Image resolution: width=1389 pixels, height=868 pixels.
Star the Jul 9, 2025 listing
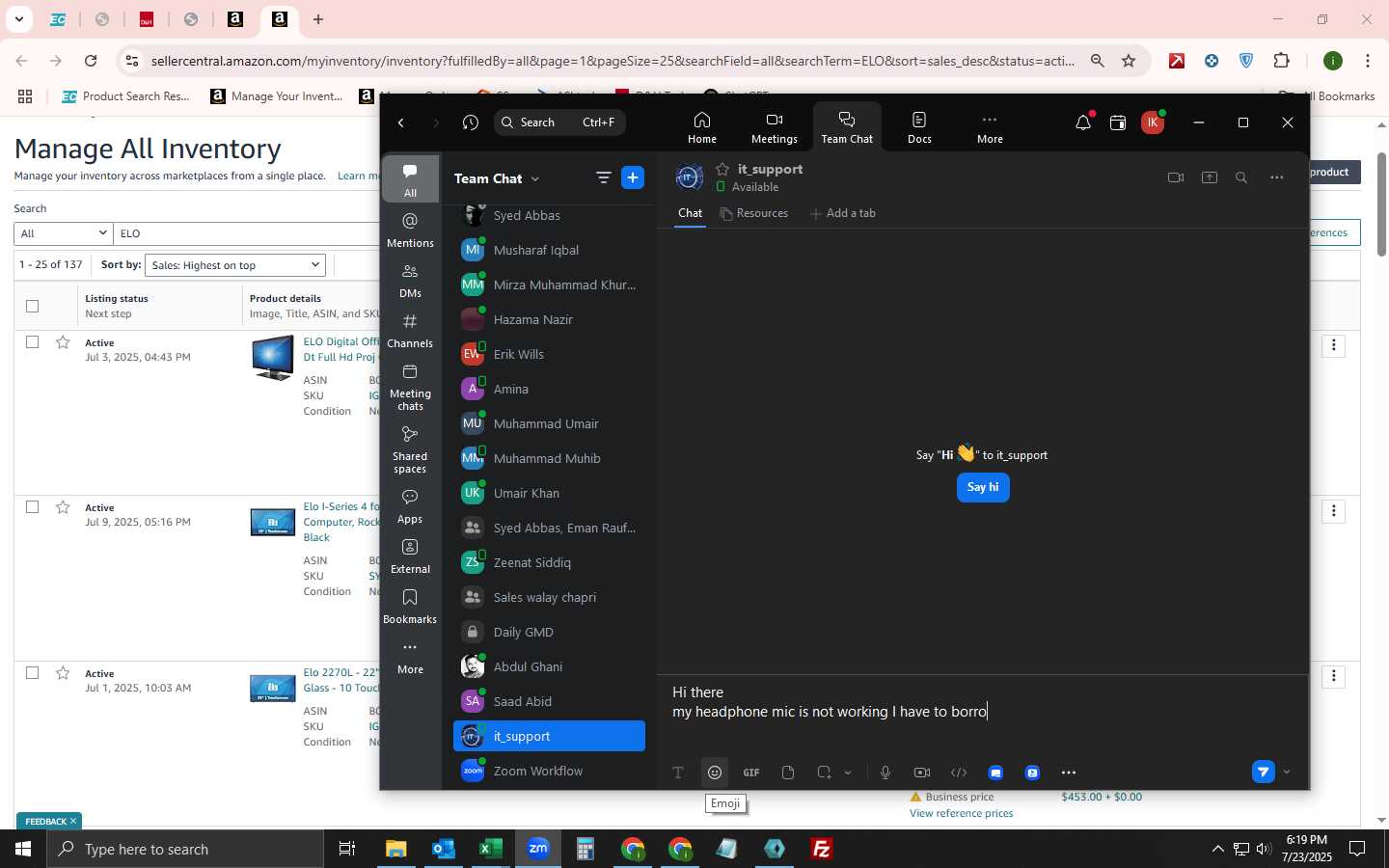[63, 507]
